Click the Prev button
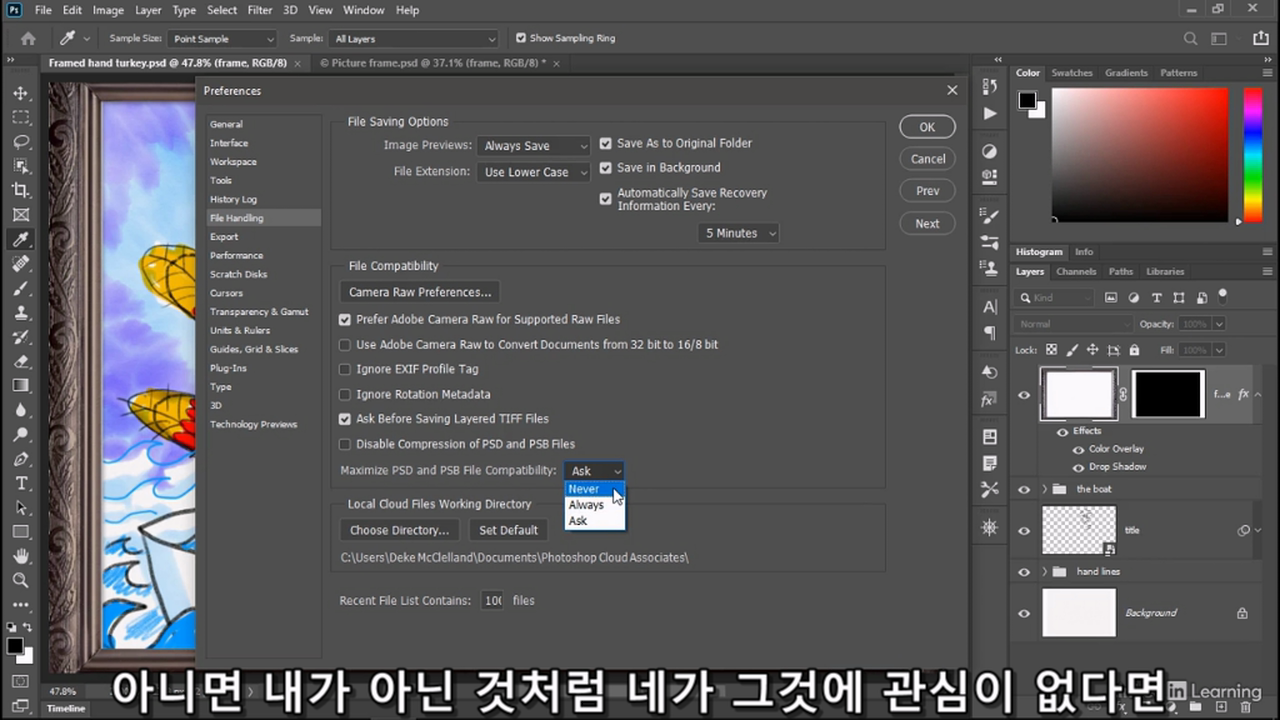1280x720 pixels. 927,191
